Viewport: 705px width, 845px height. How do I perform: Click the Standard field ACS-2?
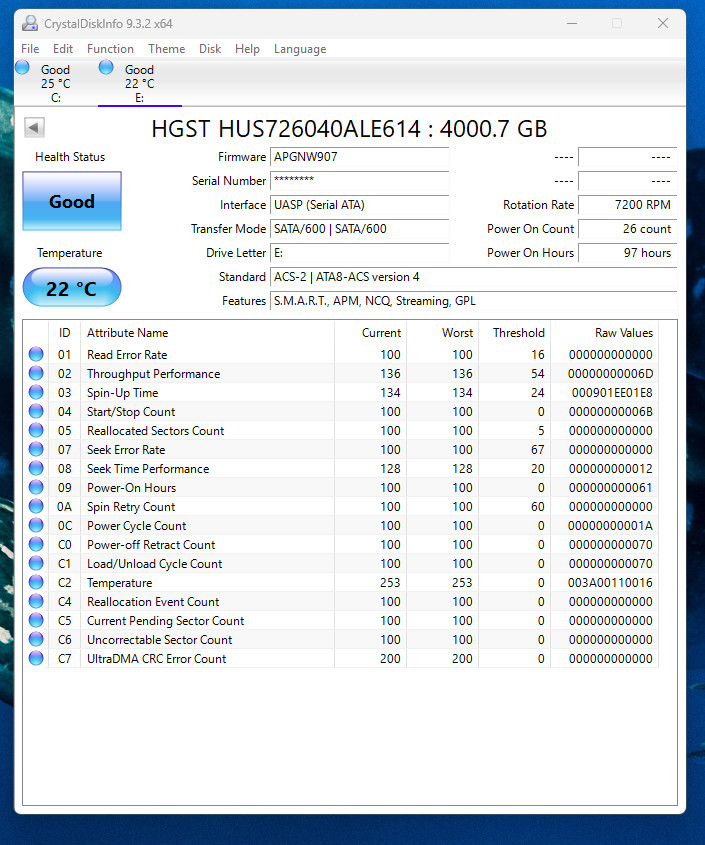473,276
